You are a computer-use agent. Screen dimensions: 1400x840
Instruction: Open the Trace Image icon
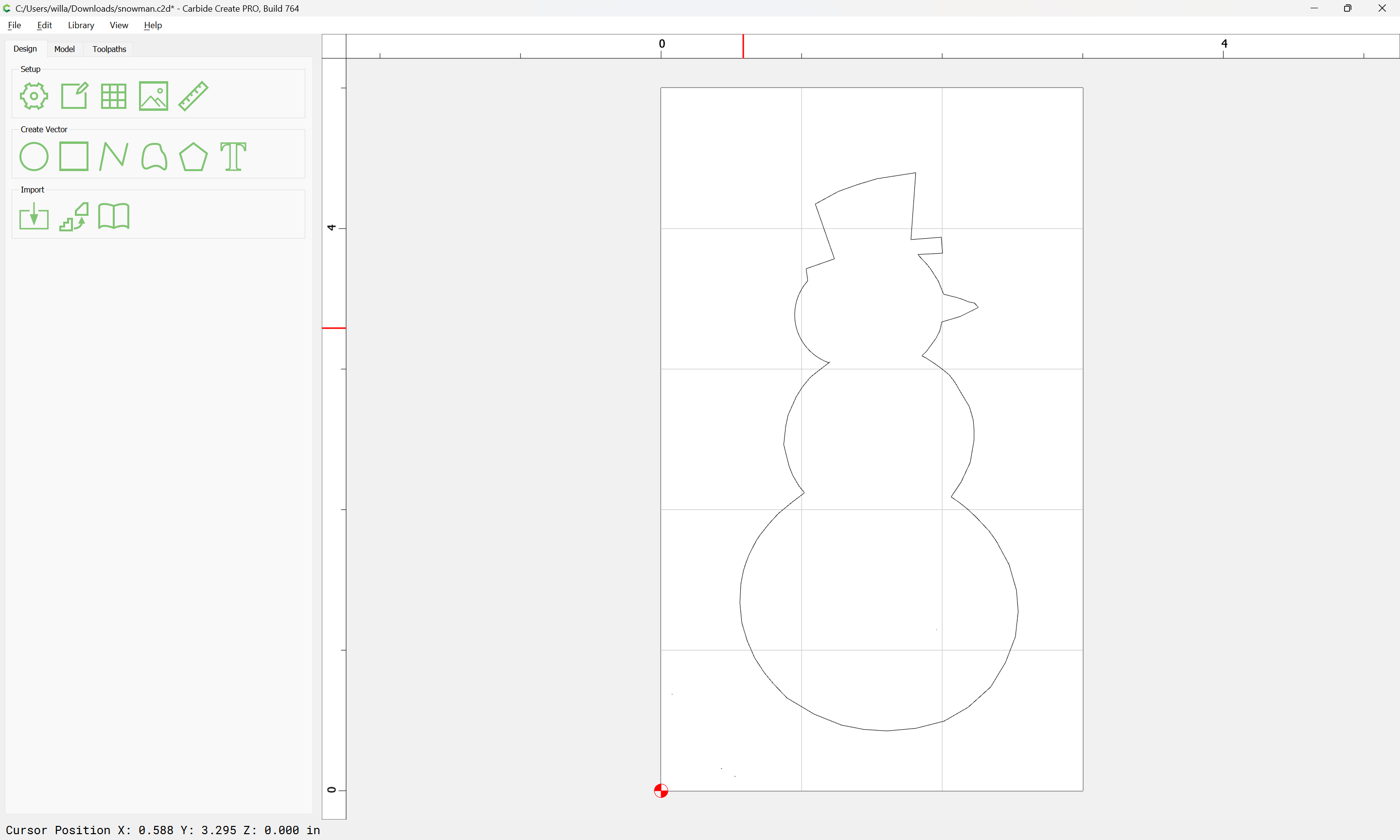coord(74,216)
